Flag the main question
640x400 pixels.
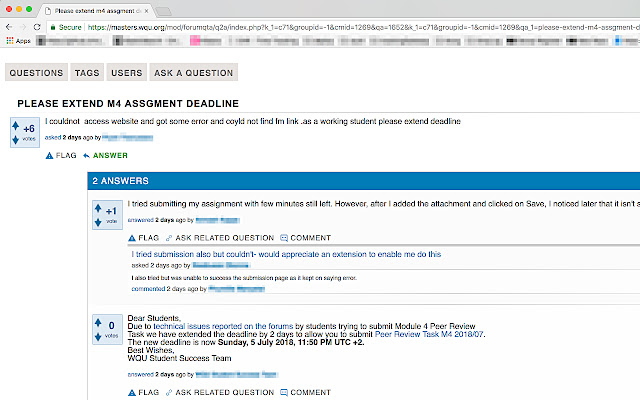pyautogui.click(x=61, y=156)
